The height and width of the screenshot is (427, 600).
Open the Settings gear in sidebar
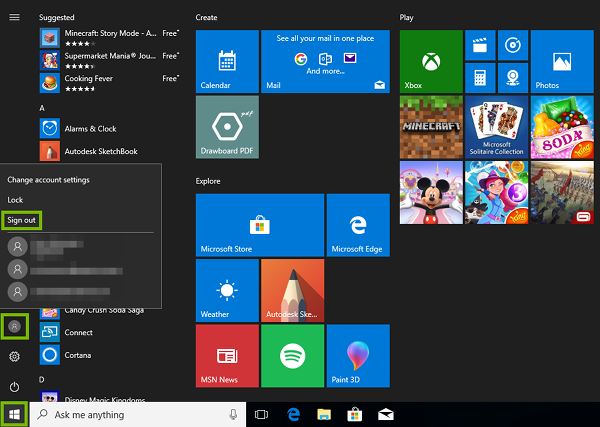[15, 357]
